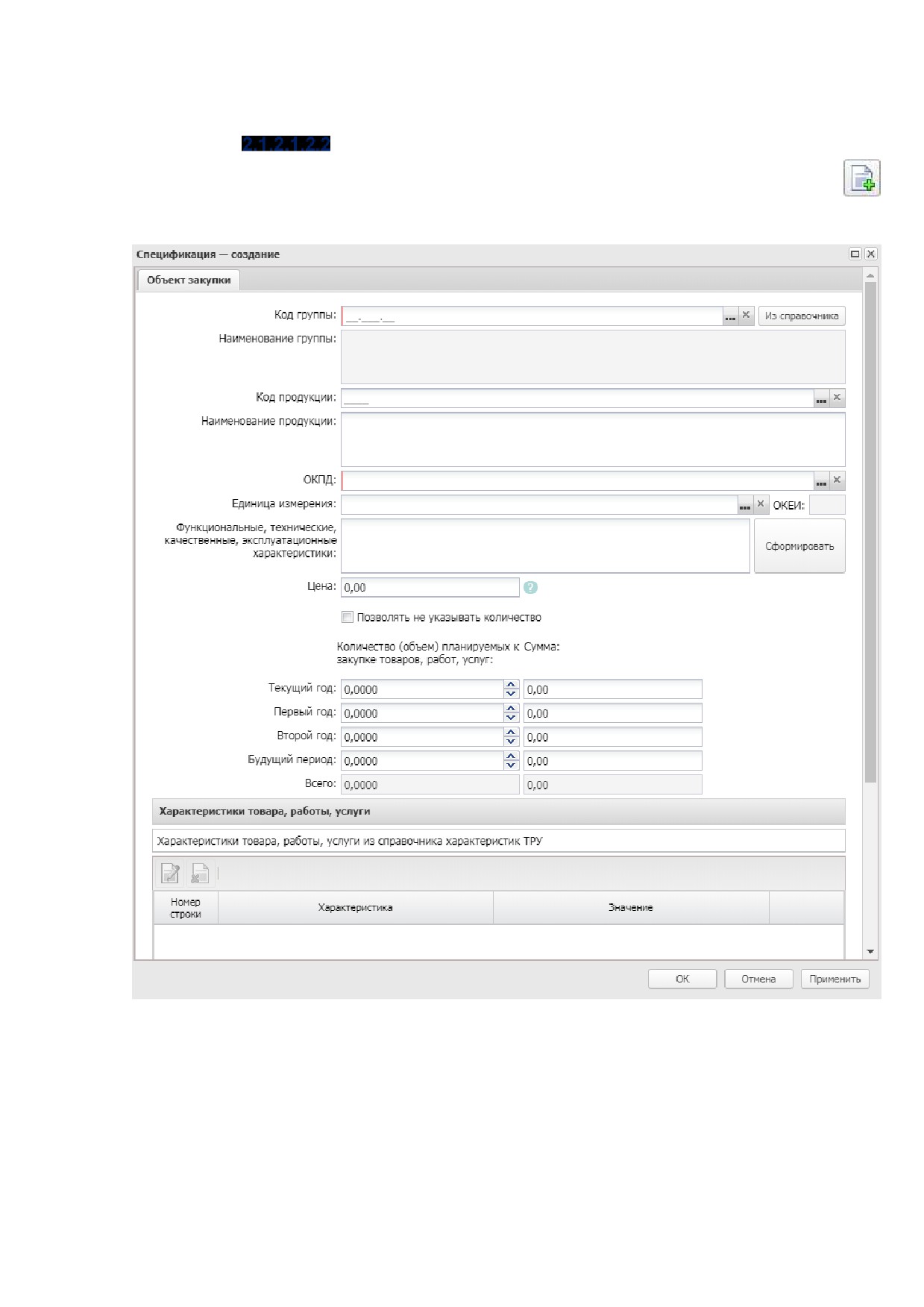Close the Спецификация dialog
The height and width of the screenshot is (1307, 924).
click(x=870, y=254)
